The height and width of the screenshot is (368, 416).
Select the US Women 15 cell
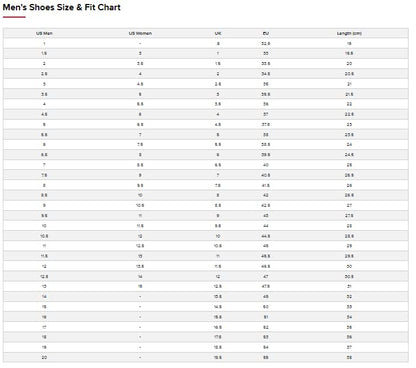click(140, 286)
